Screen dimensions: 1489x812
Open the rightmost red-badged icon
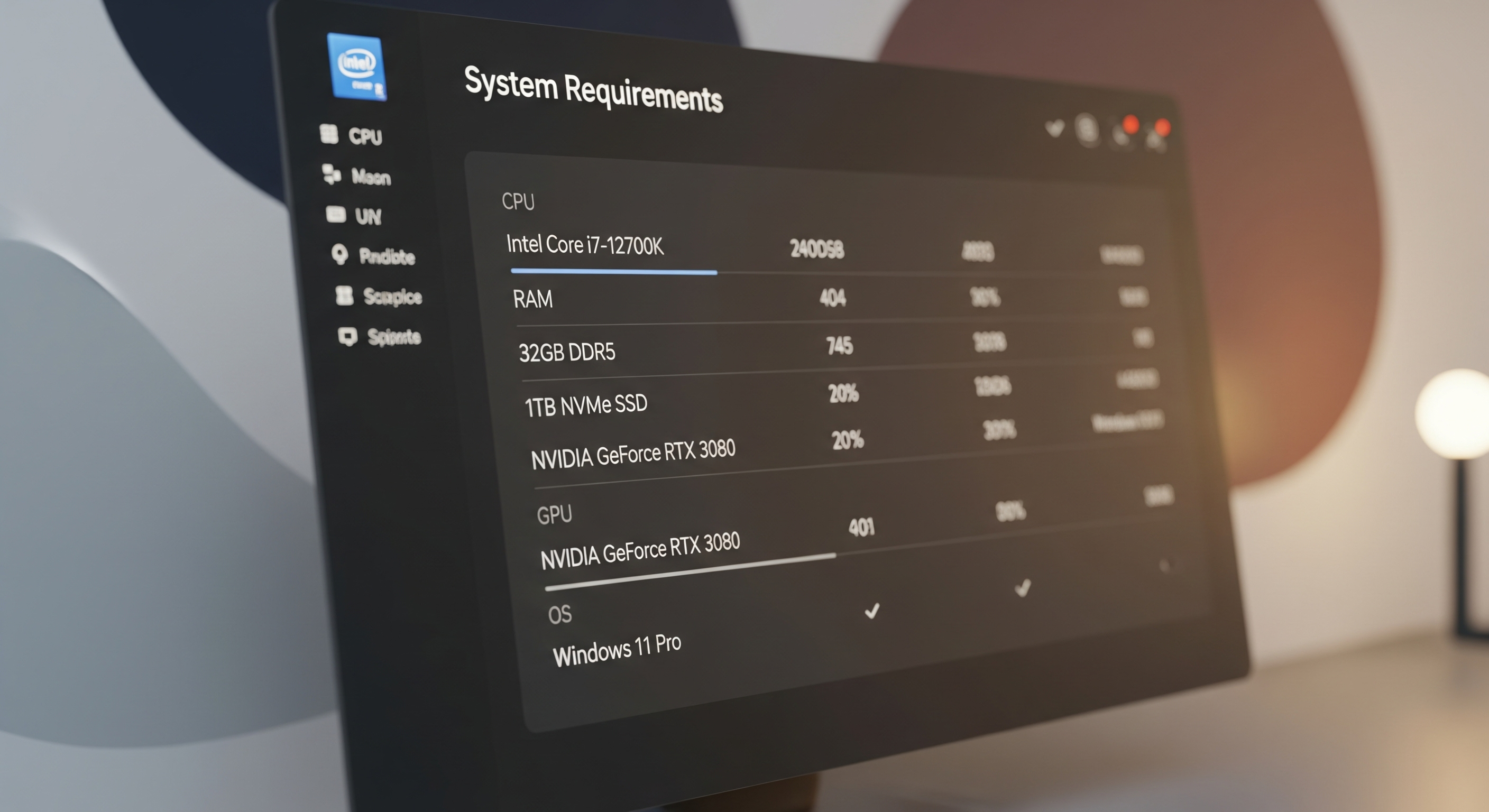coord(1156,136)
